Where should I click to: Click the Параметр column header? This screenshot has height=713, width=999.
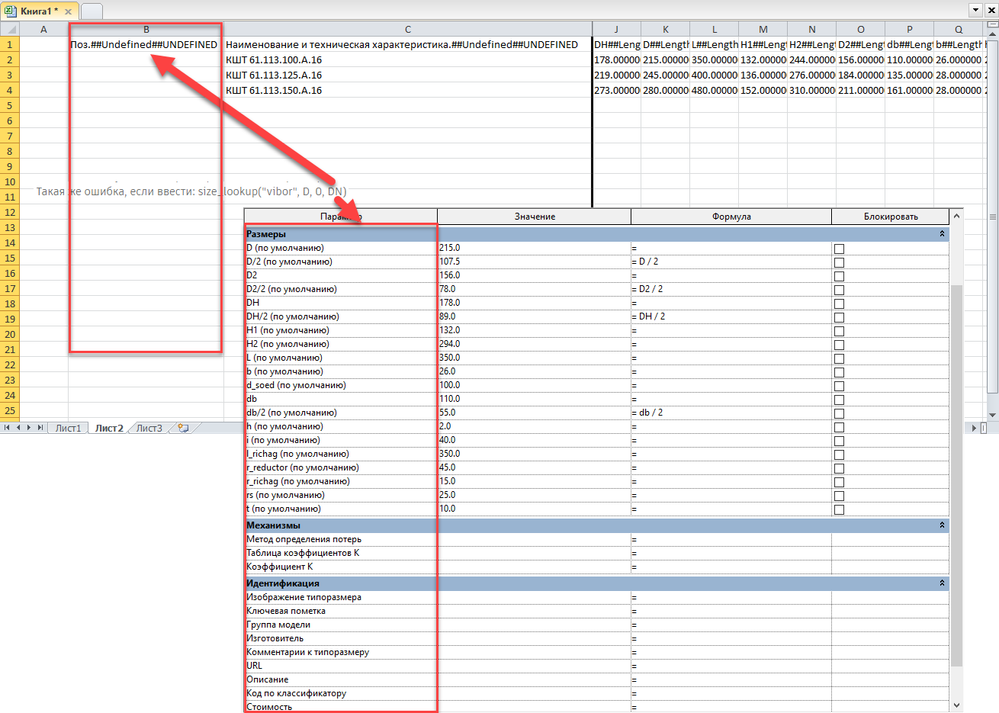(x=341, y=217)
